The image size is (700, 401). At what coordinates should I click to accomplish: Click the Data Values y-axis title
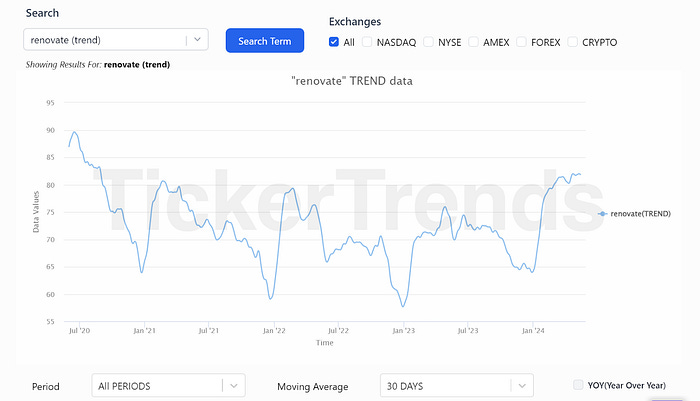pos(36,212)
